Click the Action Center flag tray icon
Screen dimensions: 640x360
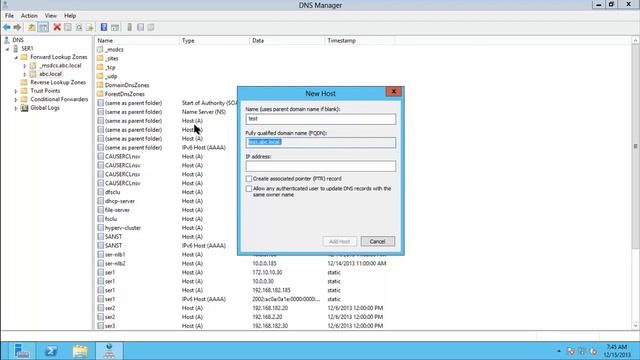(x=571, y=351)
